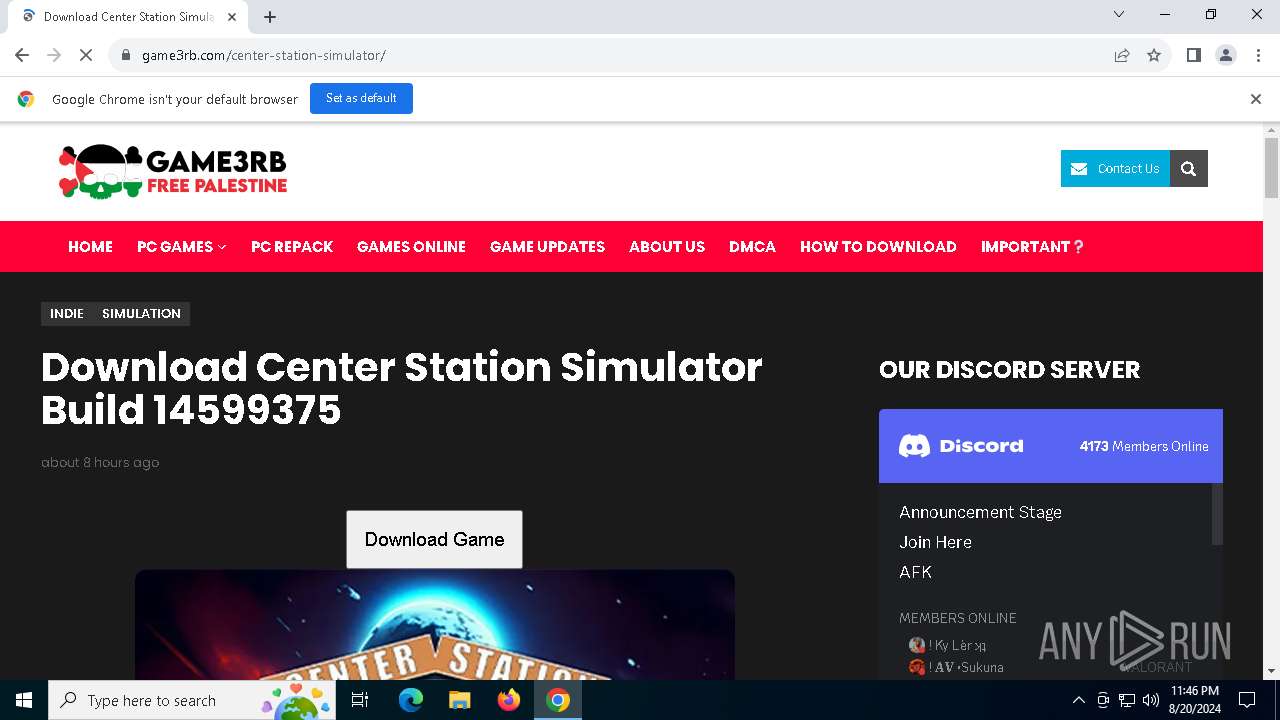Open the network tray icon

(x=1127, y=700)
